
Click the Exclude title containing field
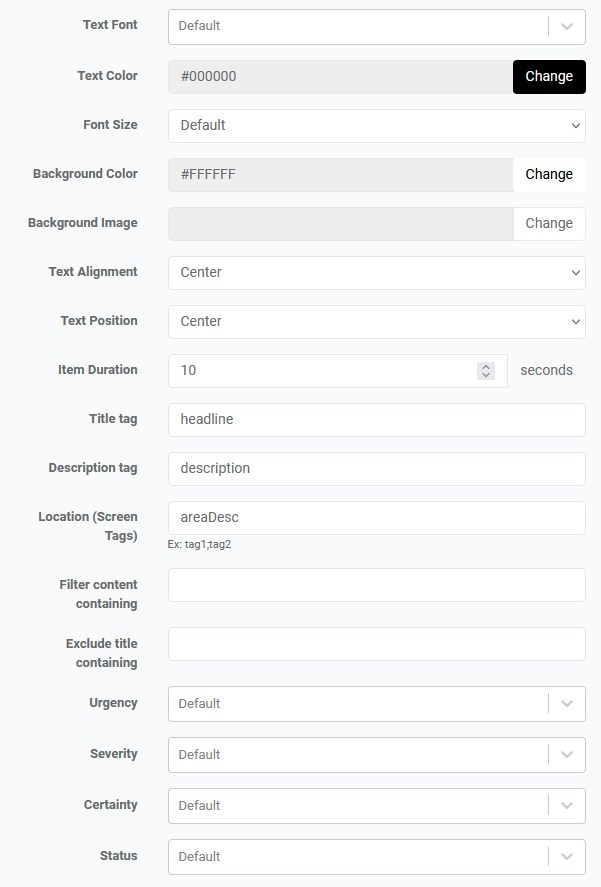376,643
